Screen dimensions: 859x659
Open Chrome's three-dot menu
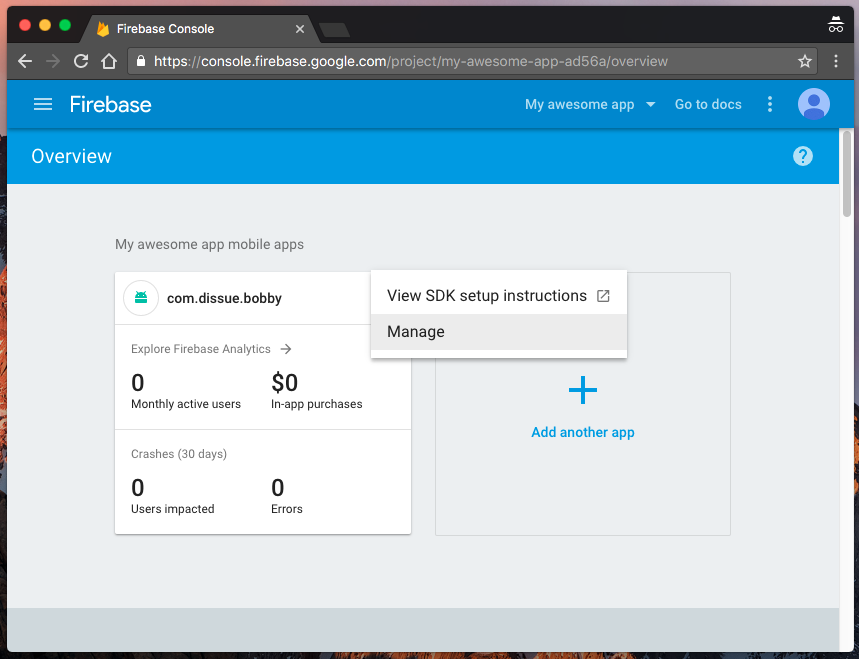(x=835, y=61)
